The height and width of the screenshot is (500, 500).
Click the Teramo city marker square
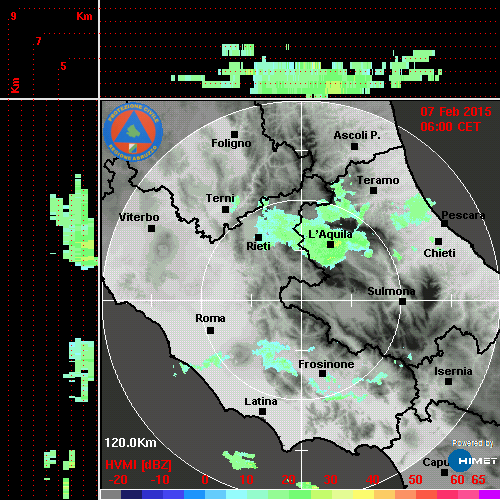coord(374,191)
